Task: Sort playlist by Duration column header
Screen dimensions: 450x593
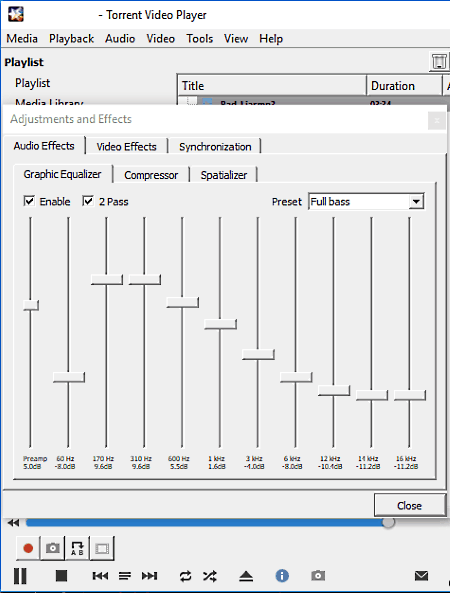Action: (x=404, y=85)
